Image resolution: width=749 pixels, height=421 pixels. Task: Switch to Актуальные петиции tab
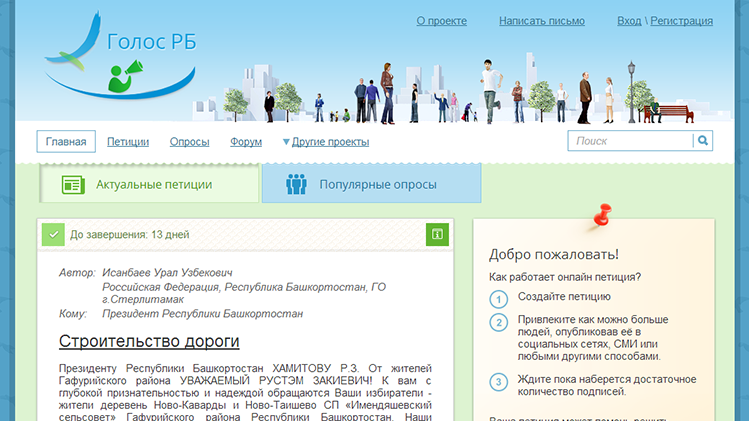149,184
